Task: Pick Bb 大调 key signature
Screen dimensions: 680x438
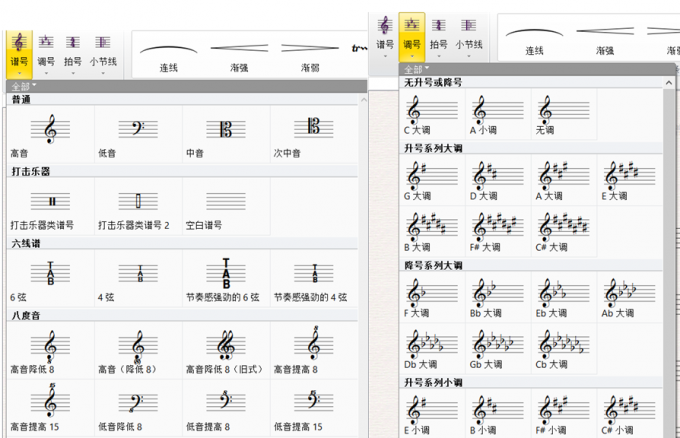Action: (x=498, y=297)
